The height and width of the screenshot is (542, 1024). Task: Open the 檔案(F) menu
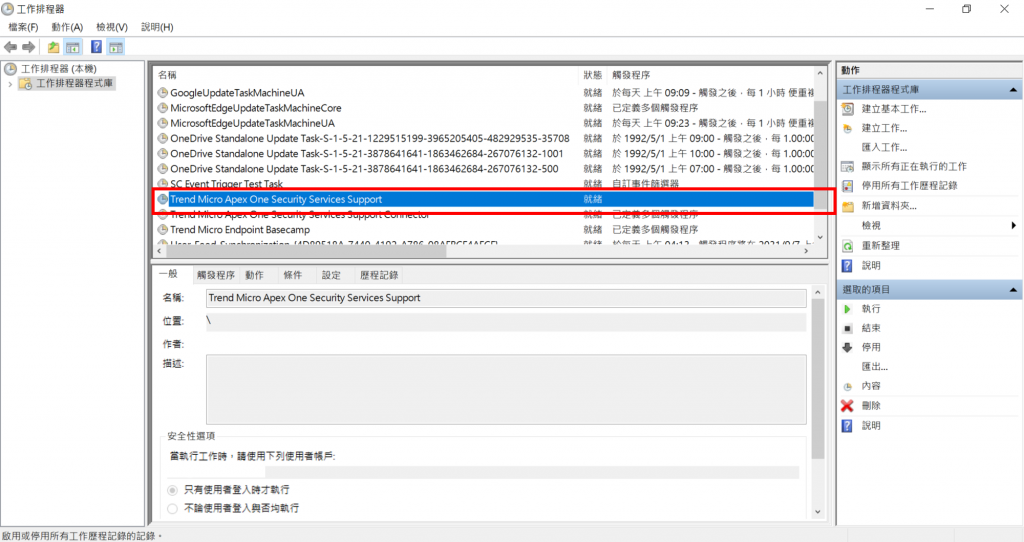click(x=24, y=27)
